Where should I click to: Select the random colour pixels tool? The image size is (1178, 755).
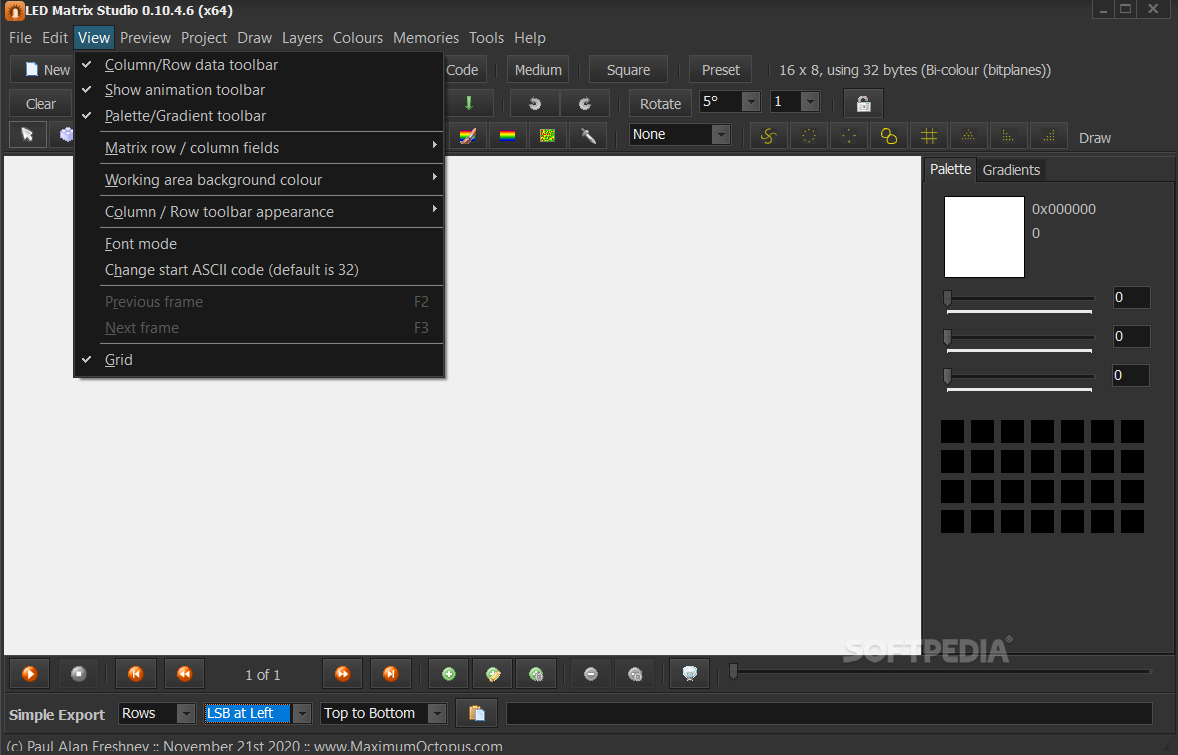(x=547, y=135)
